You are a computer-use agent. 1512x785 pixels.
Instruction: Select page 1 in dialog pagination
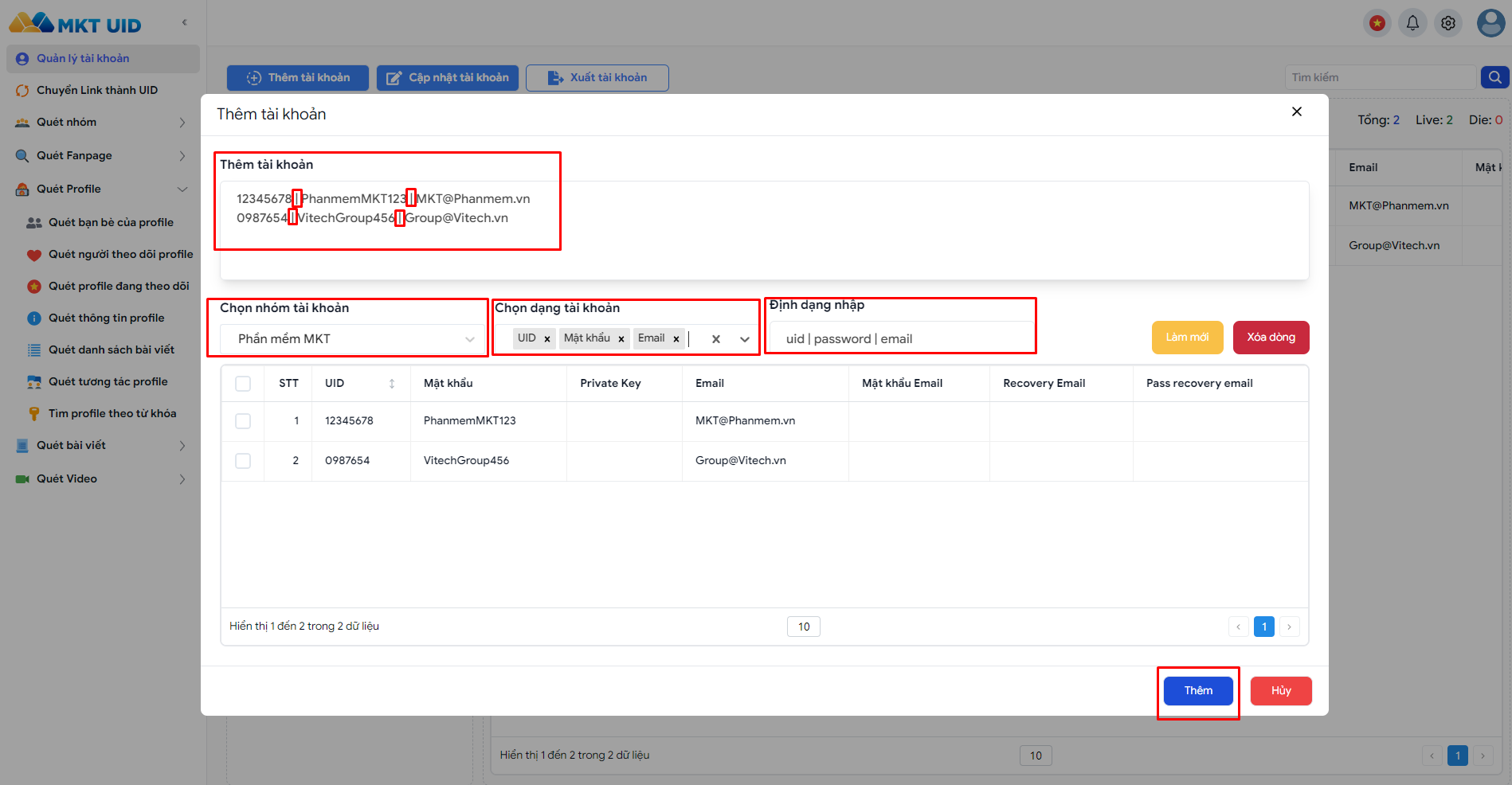click(x=1264, y=627)
